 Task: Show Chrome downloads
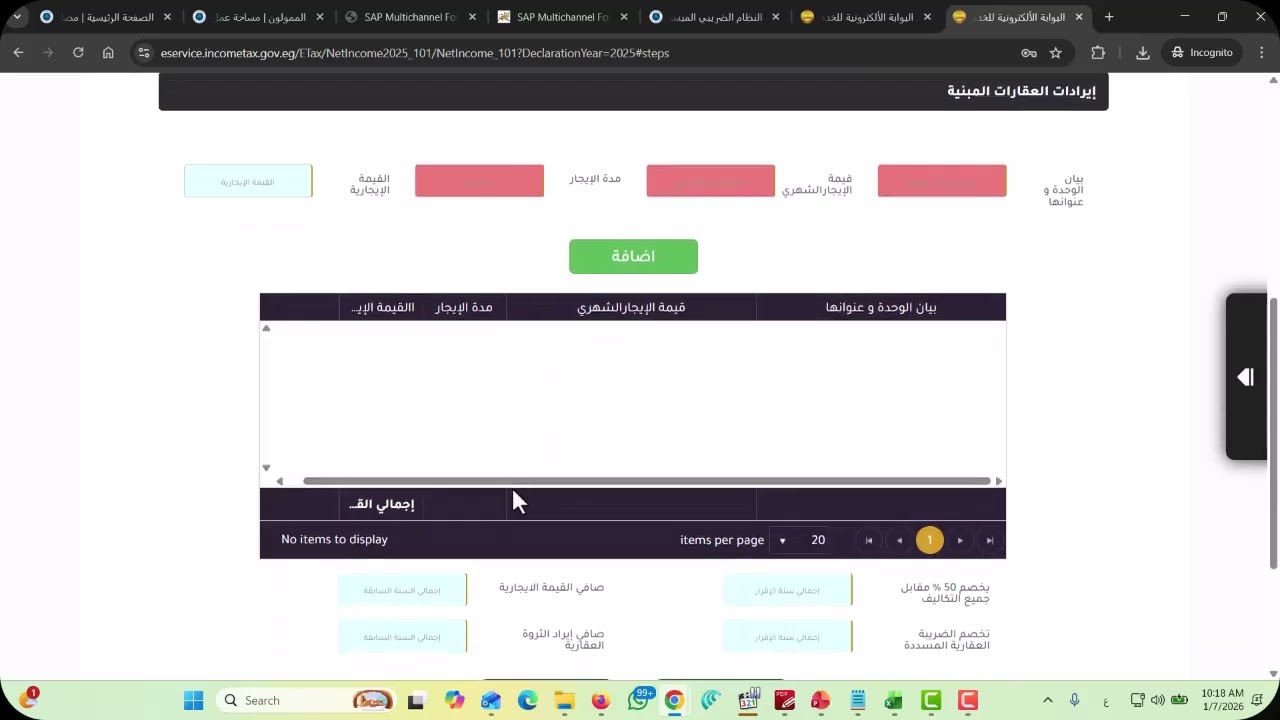pos(1143,53)
